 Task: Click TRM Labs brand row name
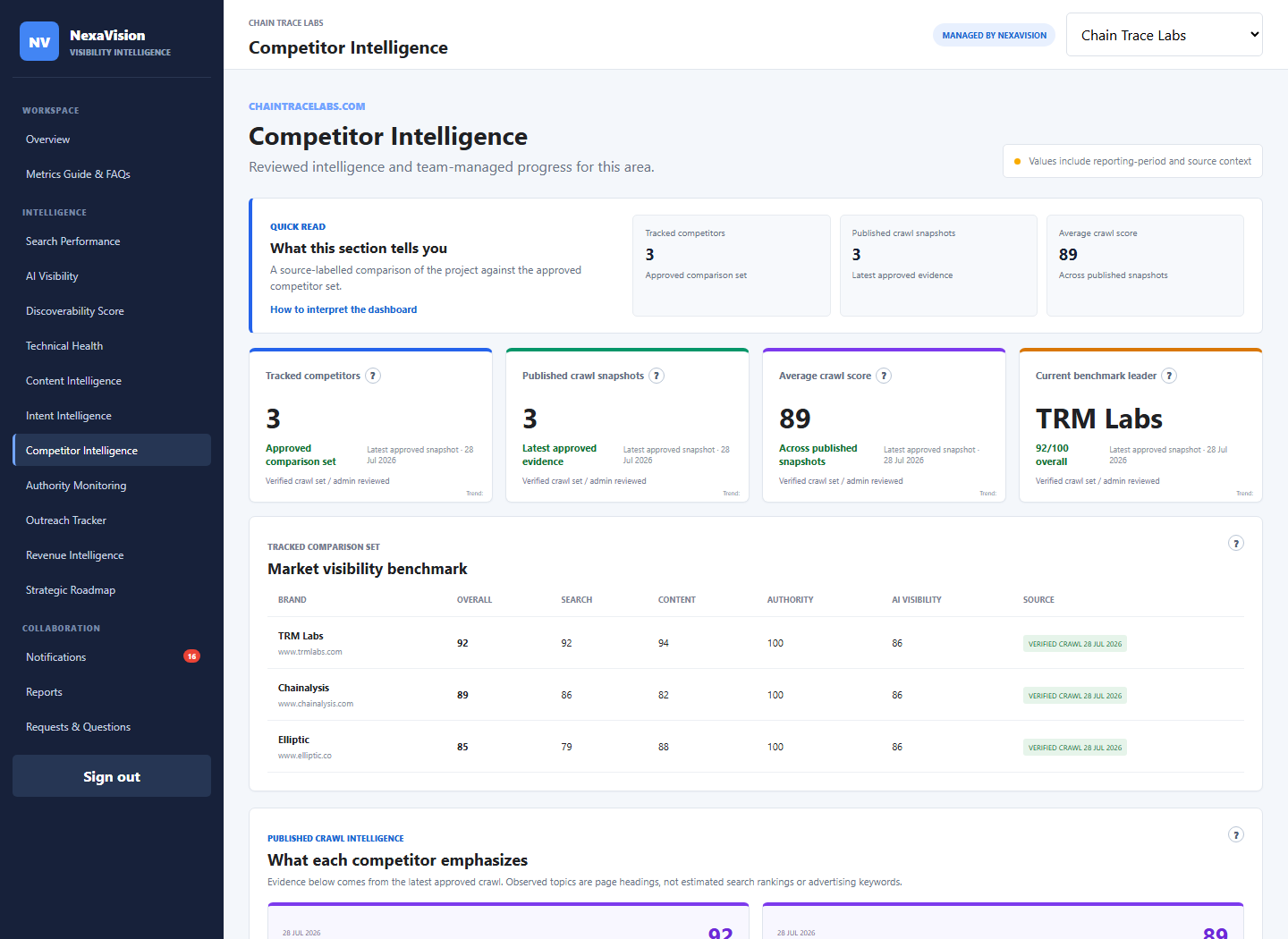[301, 636]
